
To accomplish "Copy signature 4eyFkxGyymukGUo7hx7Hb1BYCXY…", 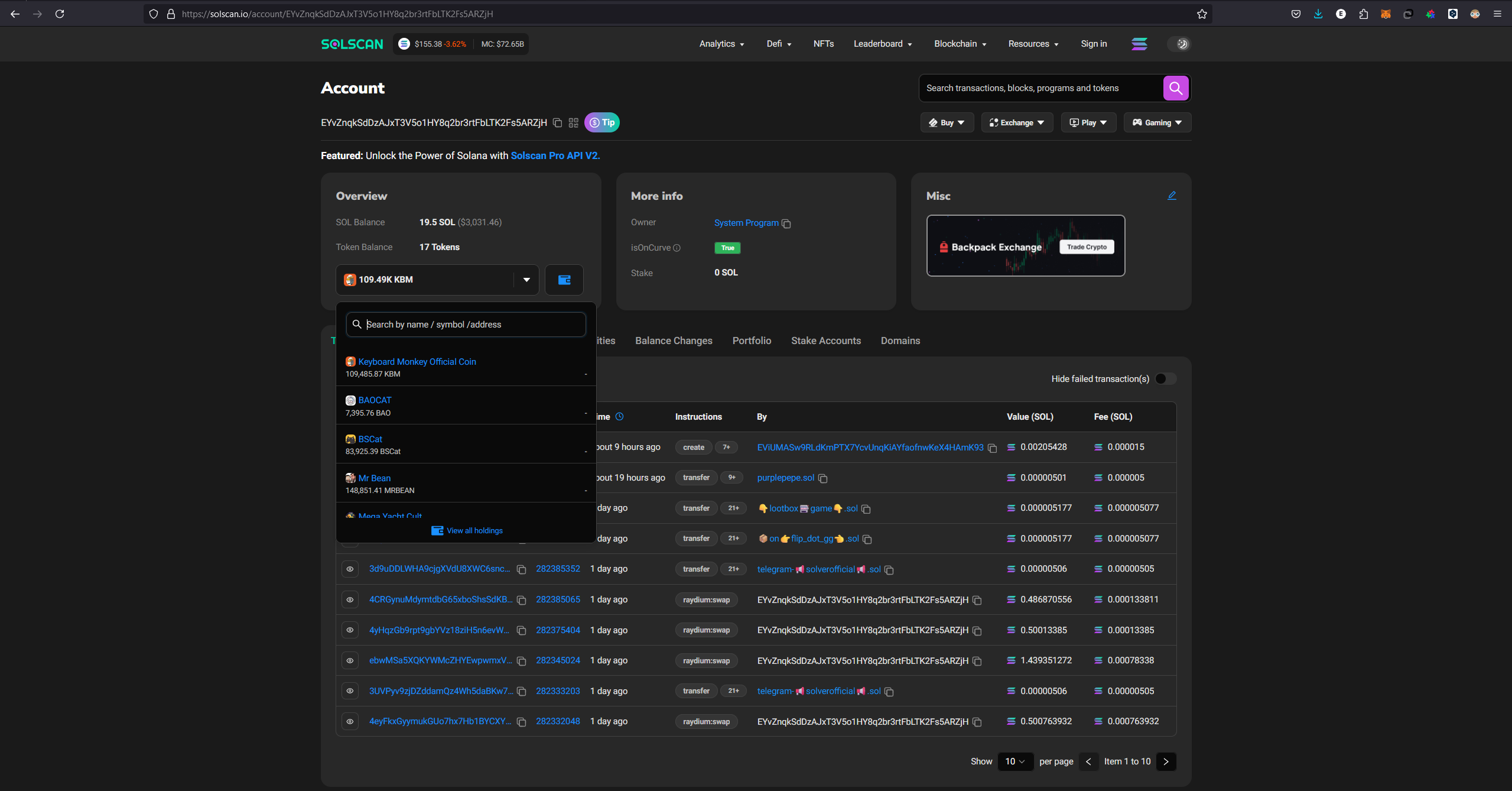I will [521, 722].
